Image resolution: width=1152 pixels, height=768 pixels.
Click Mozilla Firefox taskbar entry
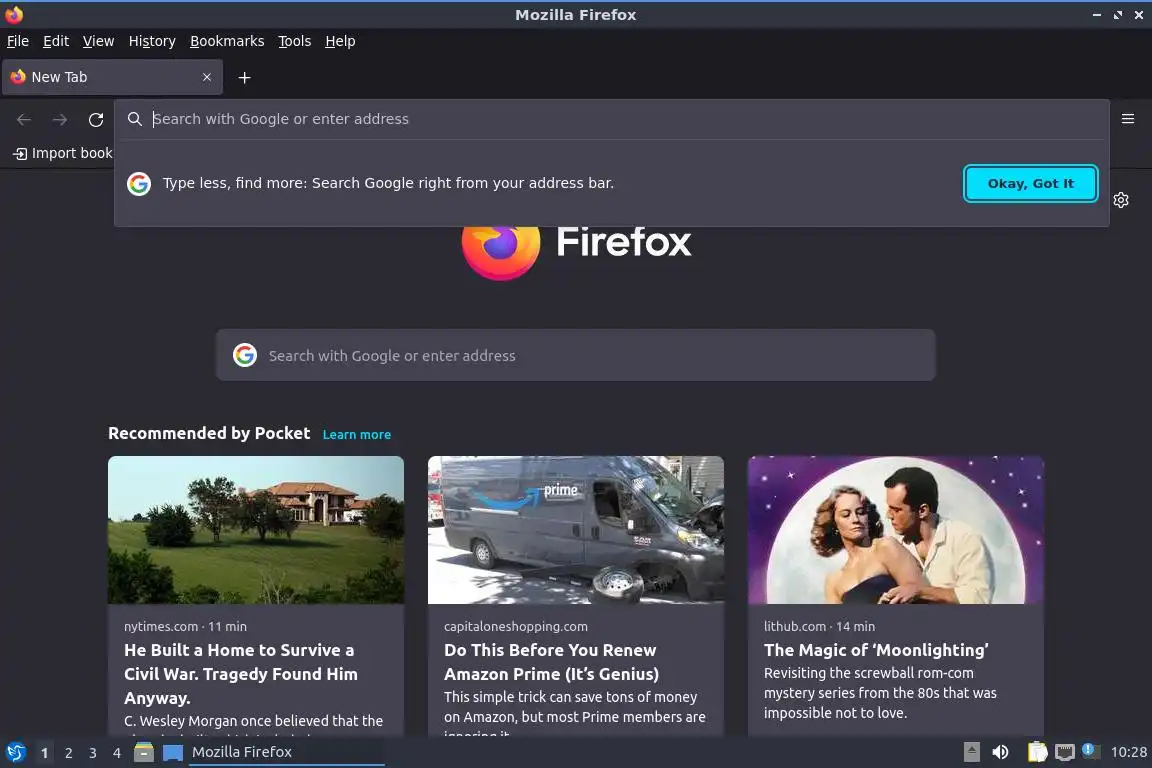point(287,753)
